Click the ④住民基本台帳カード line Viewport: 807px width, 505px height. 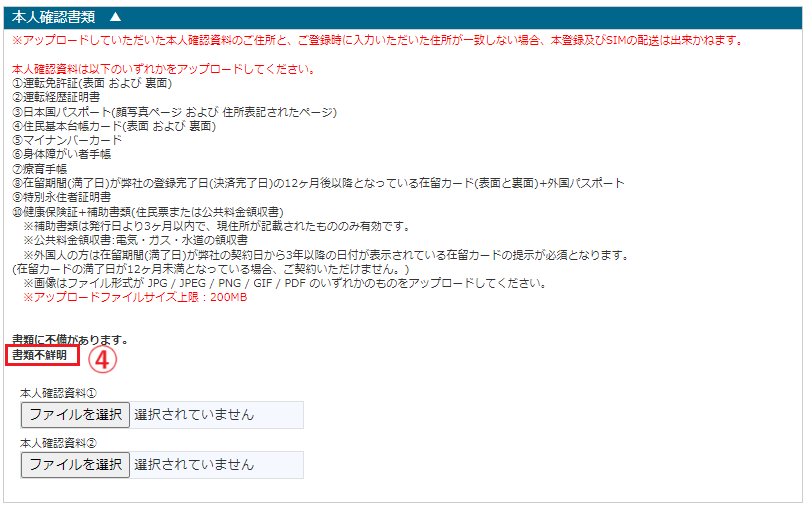114,126
